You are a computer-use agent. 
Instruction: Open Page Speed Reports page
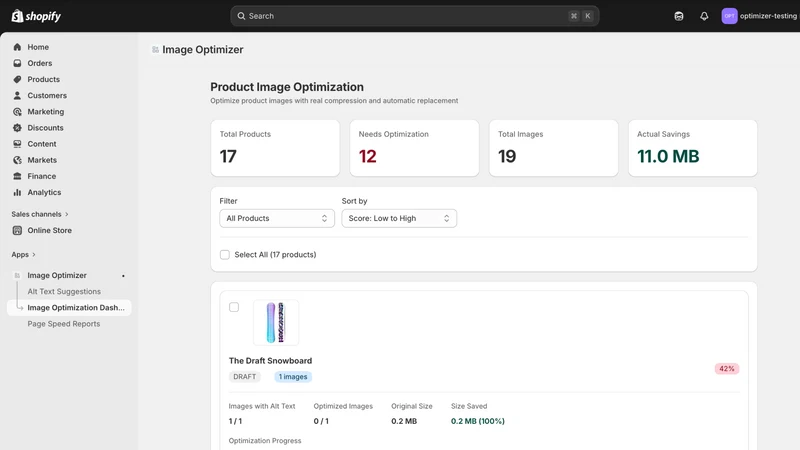point(64,324)
